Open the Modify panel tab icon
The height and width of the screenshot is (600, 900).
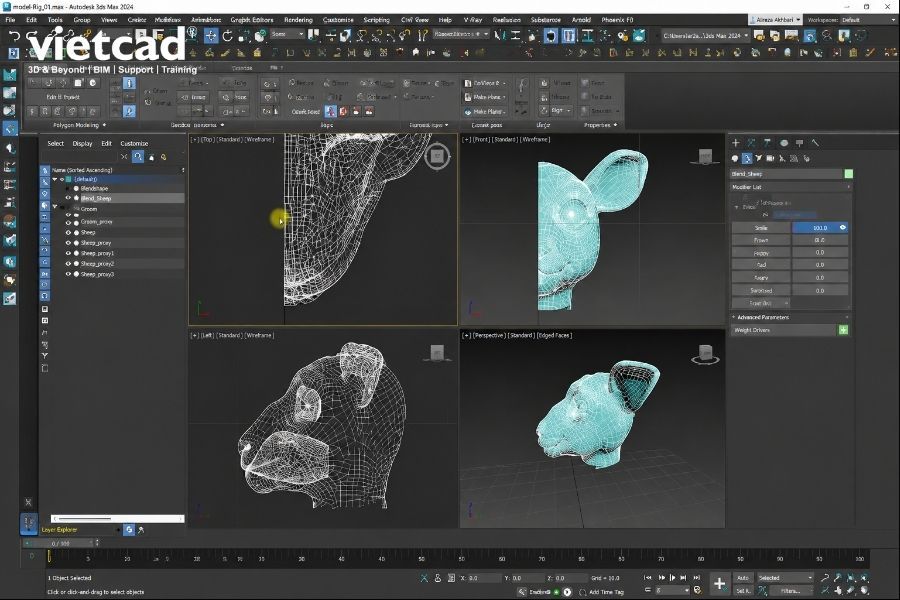[x=751, y=143]
